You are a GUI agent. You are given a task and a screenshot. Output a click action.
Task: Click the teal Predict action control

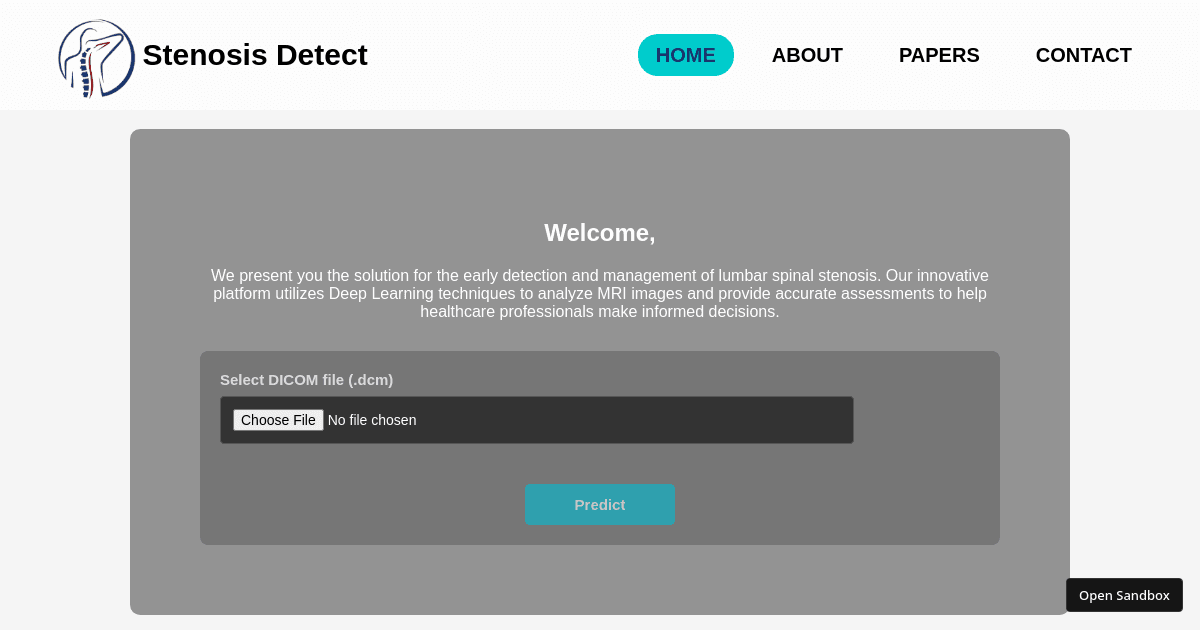[x=600, y=504]
